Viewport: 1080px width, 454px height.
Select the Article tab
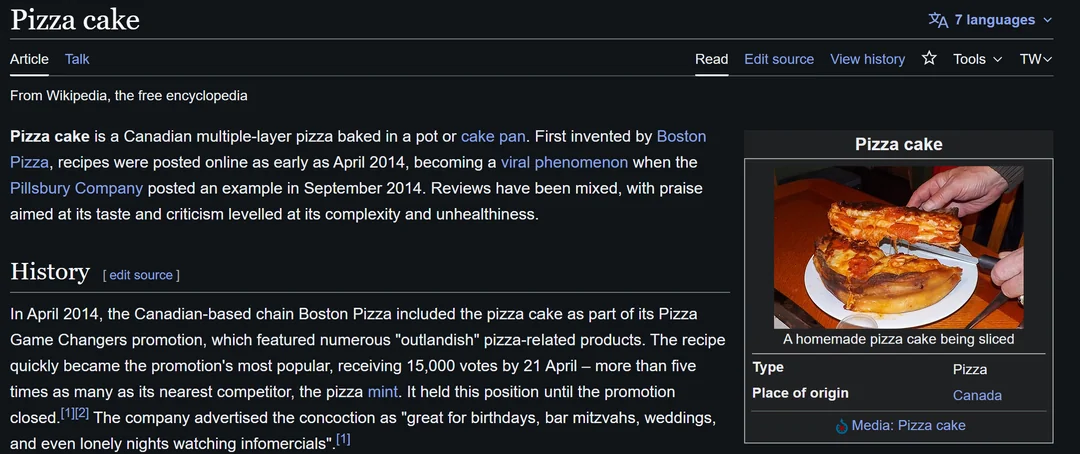coord(29,59)
